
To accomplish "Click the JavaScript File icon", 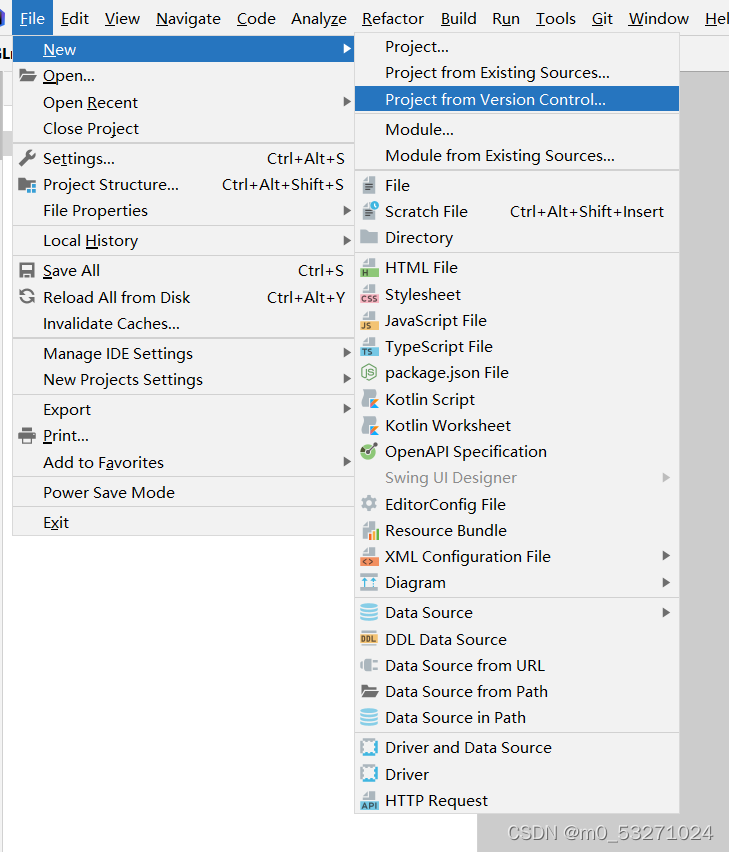I will (369, 321).
